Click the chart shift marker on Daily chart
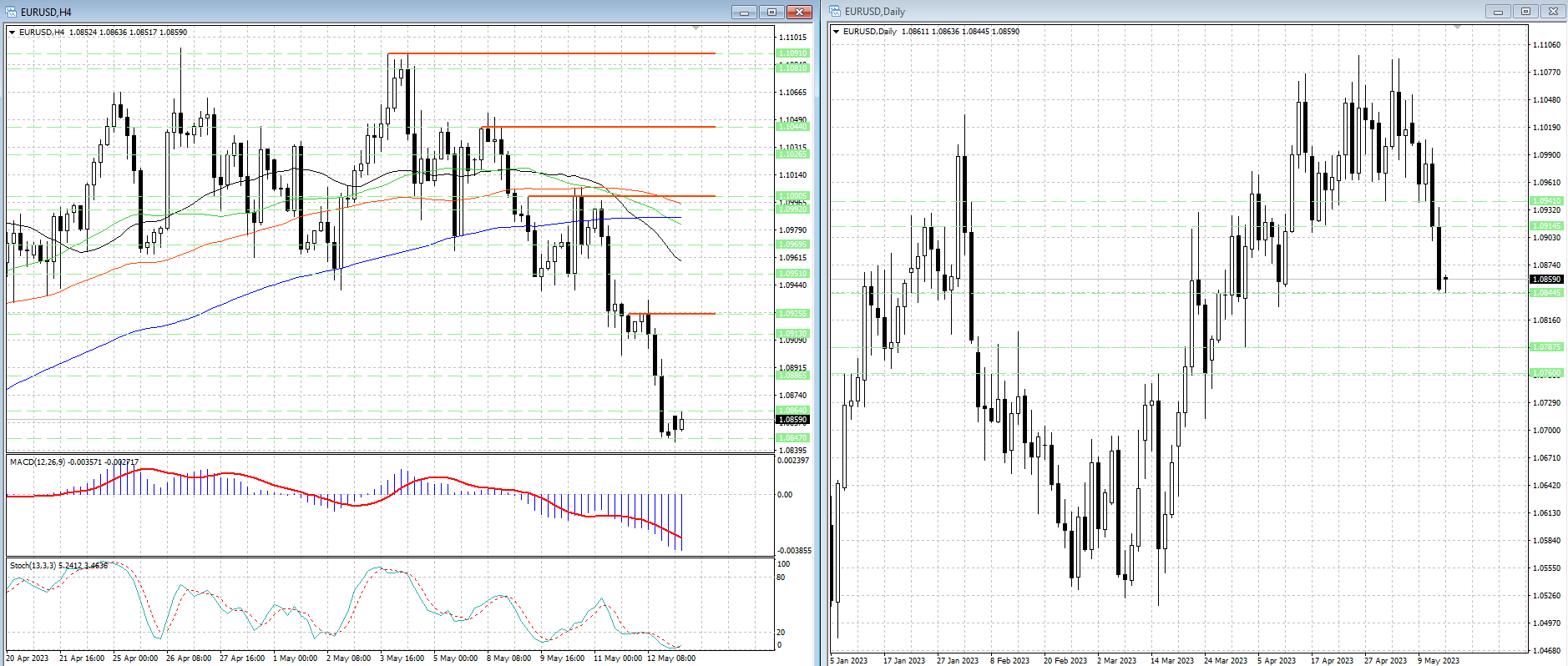Image resolution: width=1568 pixels, height=666 pixels. (x=1458, y=28)
